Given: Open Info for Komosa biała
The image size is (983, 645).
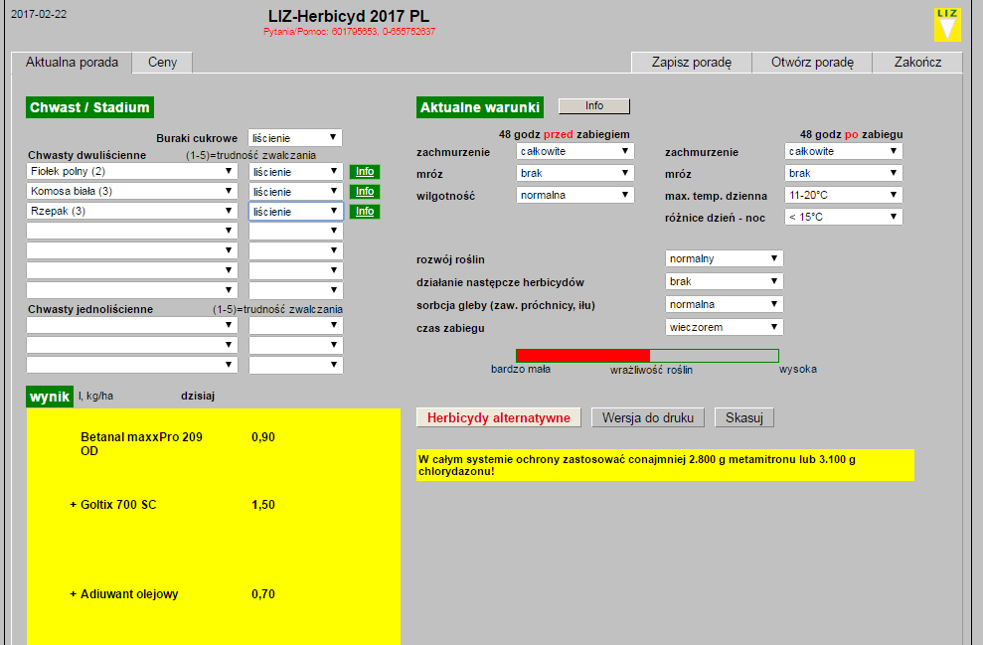Looking at the screenshot, I should tap(365, 192).
